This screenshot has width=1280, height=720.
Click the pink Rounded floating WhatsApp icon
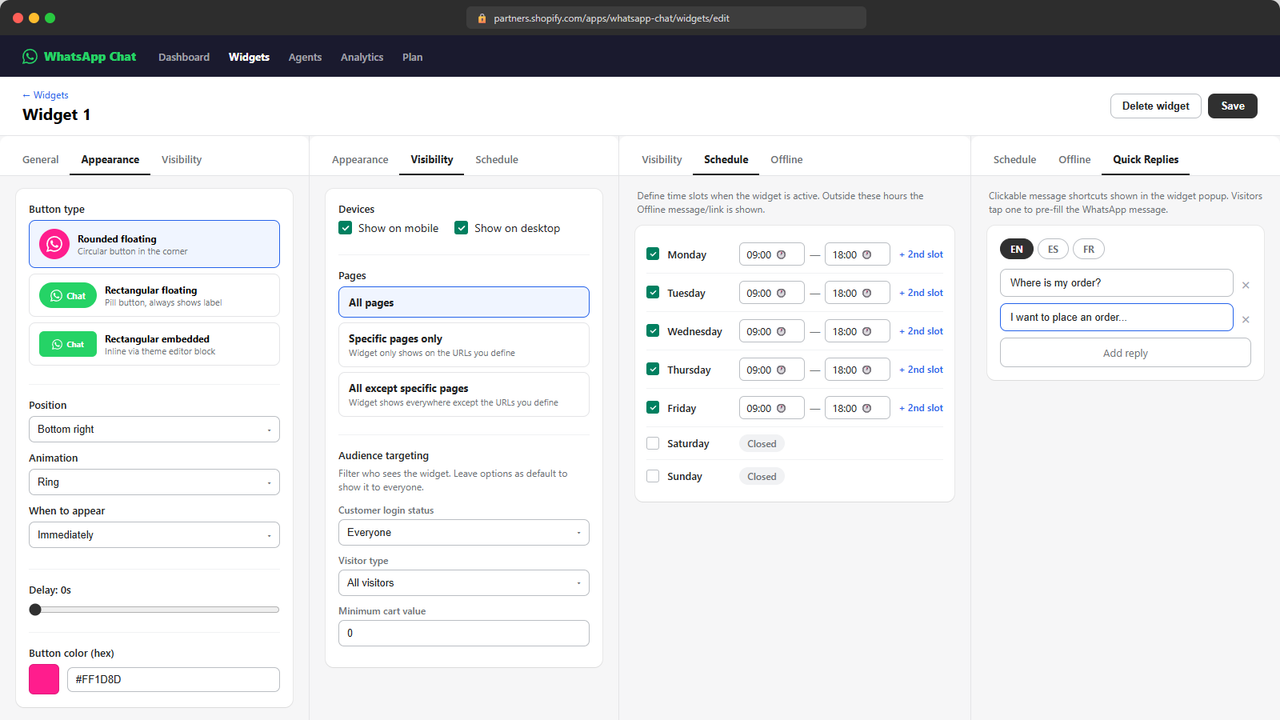(x=54, y=244)
